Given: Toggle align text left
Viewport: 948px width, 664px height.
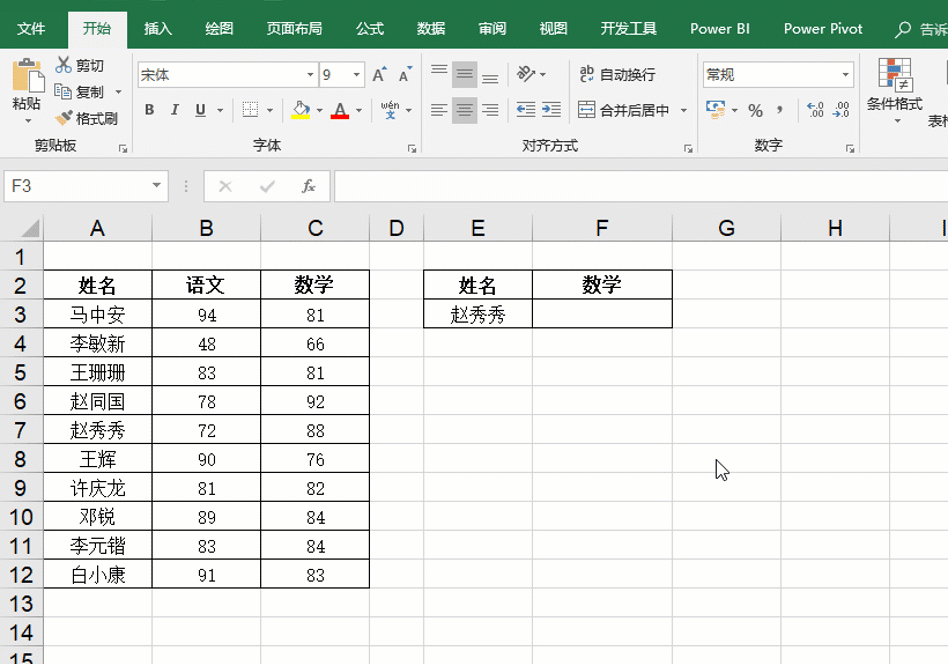Looking at the screenshot, I should tap(439, 109).
